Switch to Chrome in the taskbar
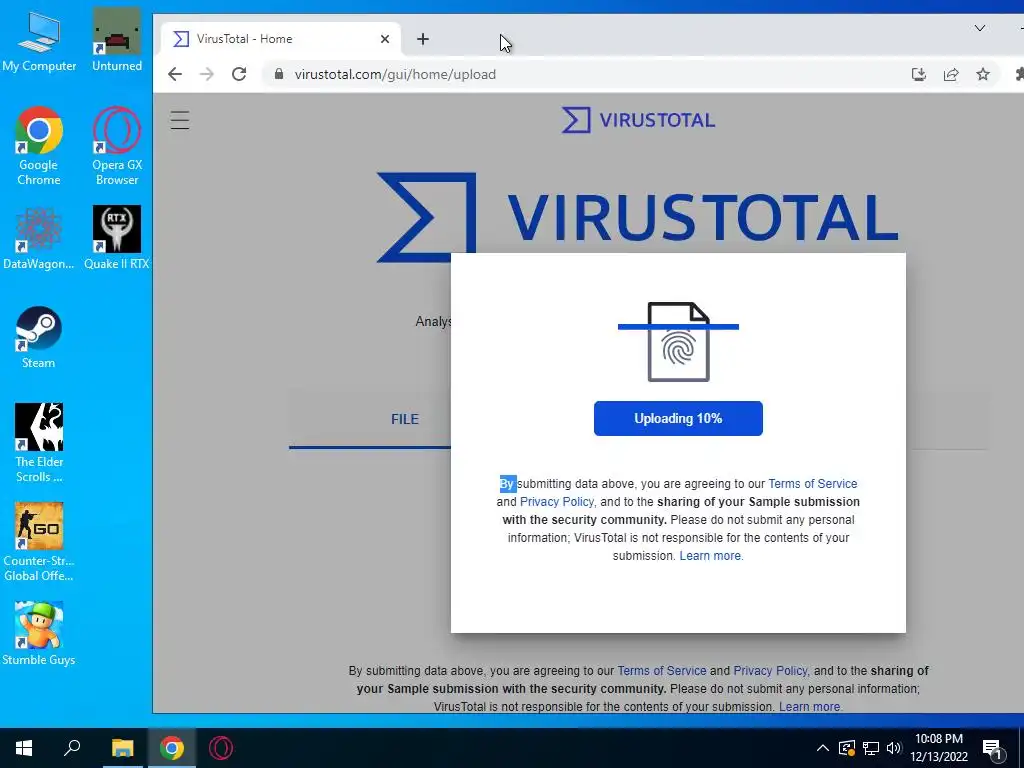The image size is (1024, 768). tap(172, 748)
